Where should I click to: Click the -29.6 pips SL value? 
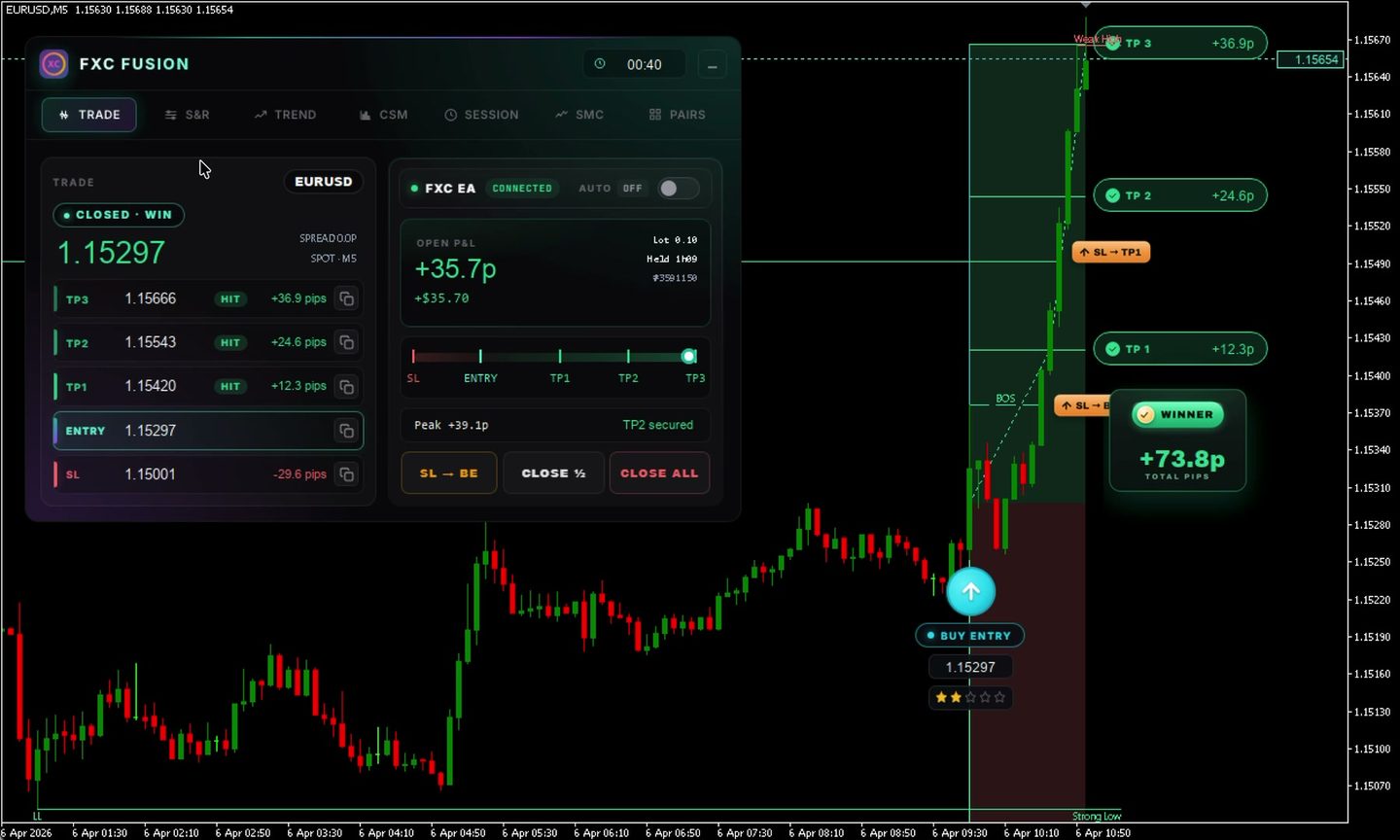pos(299,474)
